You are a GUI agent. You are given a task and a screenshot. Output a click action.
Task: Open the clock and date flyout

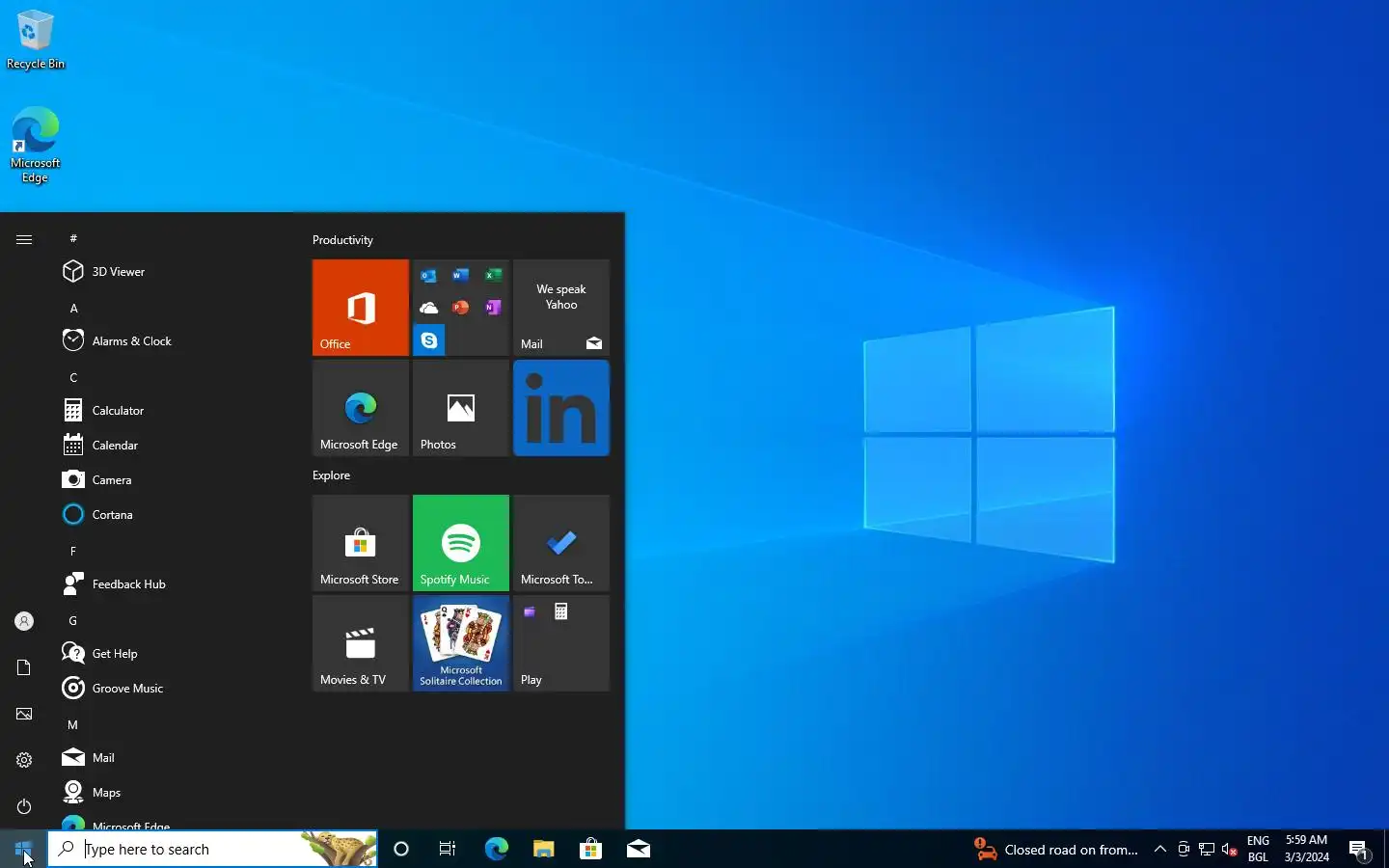pyautogui.click(x=1307, y=849)
